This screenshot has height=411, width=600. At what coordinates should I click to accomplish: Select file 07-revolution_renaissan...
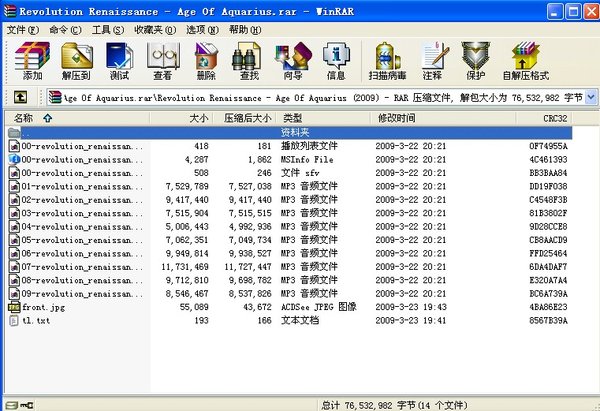82,267
